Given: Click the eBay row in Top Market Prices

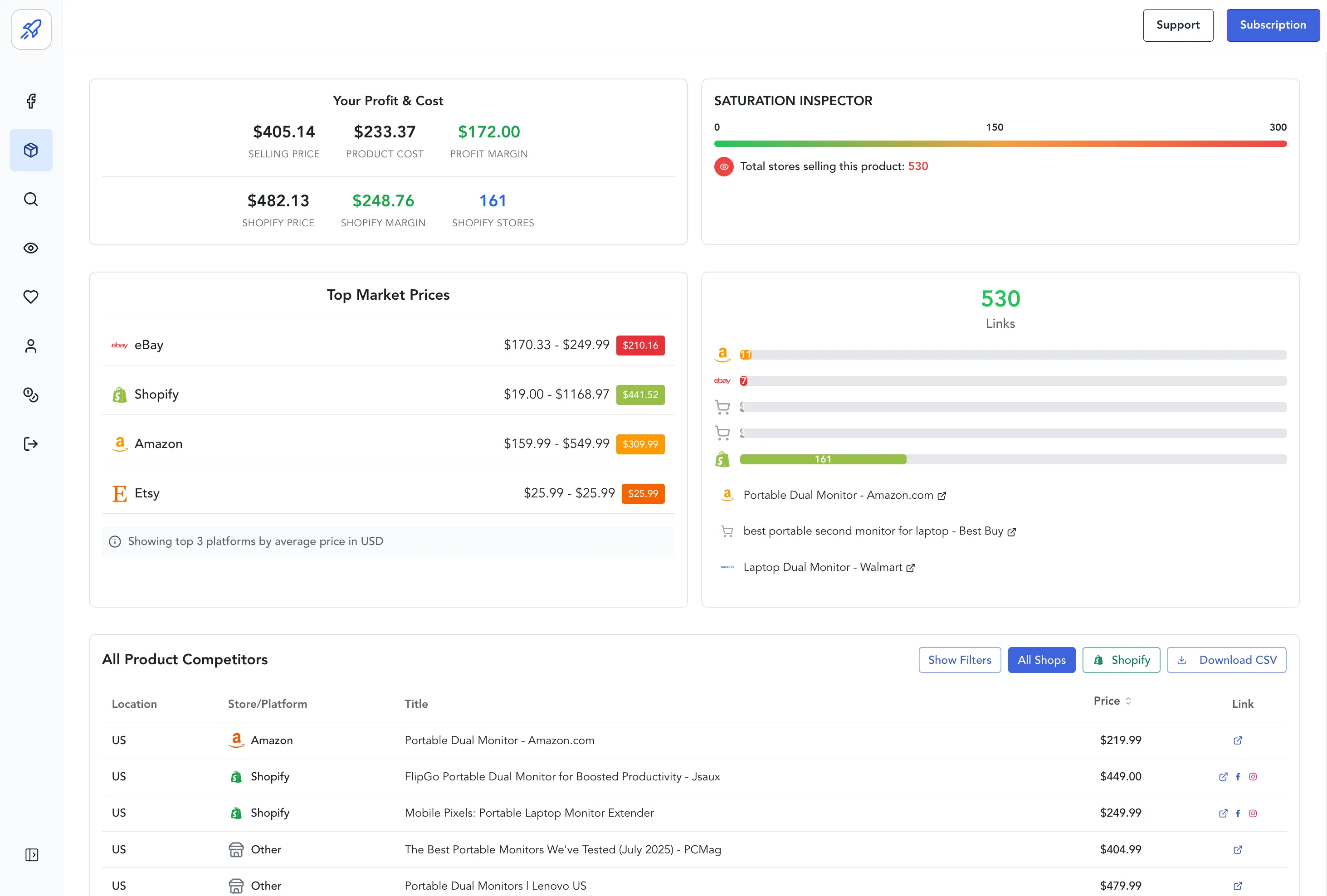Looking at the screenshot, I should tap(388, 345).
